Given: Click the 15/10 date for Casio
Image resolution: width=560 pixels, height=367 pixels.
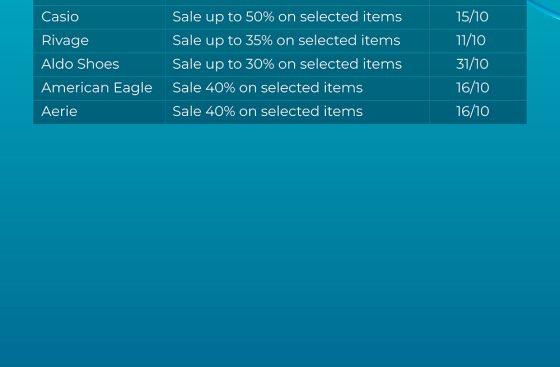Looking at the screenshot, I should [472, 17].
